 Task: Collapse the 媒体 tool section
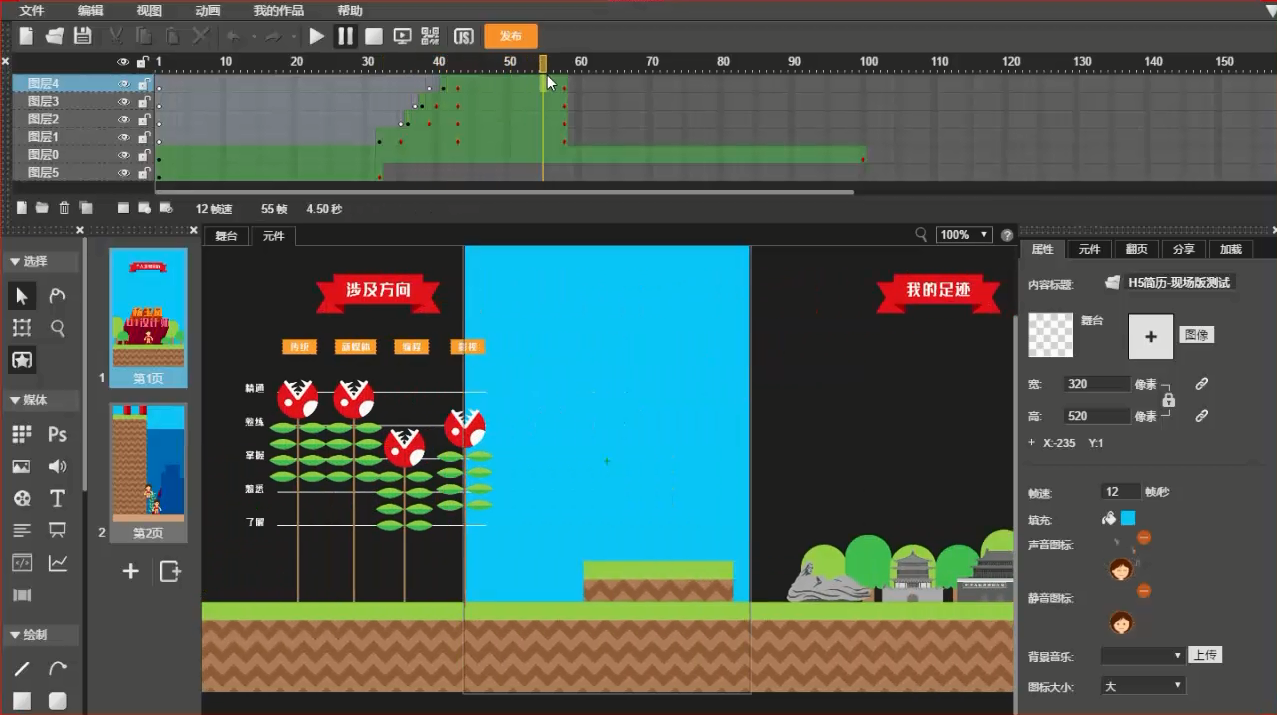14,401
